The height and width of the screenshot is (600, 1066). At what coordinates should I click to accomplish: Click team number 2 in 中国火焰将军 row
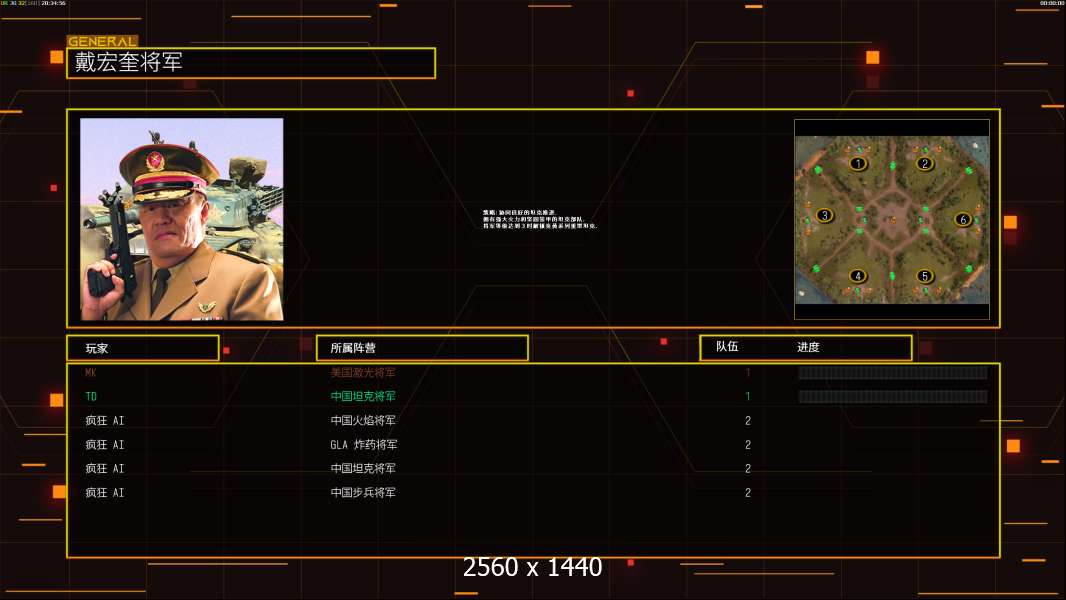748,421
